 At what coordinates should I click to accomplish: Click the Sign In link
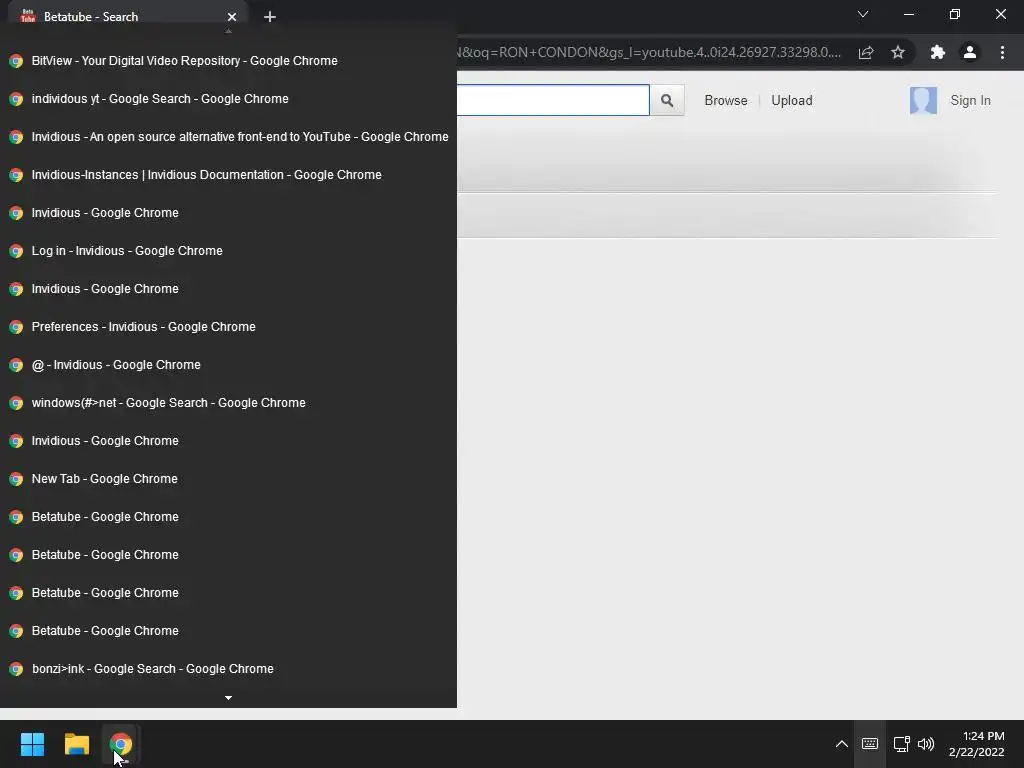pyautogui.click(x=970, y=101)
